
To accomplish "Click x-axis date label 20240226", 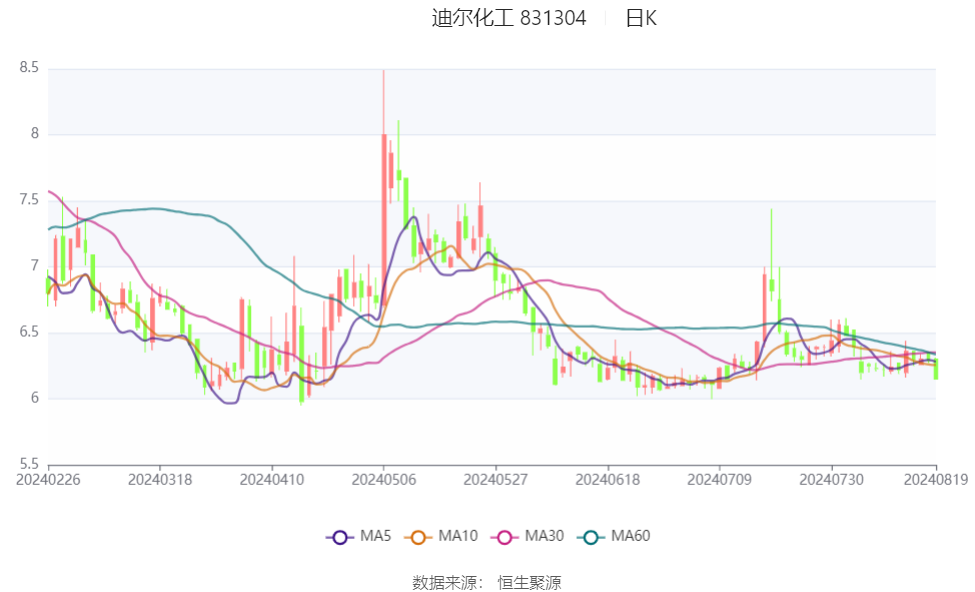I will [x=48, y=480].
